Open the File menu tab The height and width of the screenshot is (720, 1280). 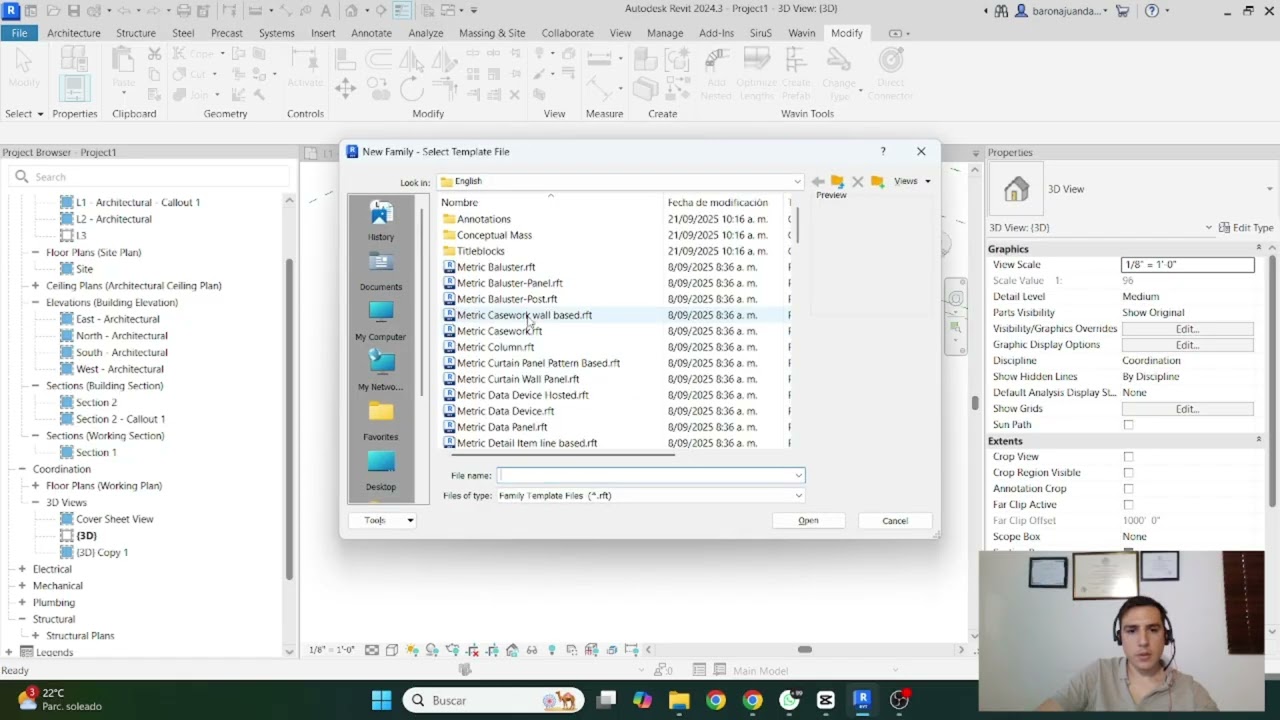19,33
